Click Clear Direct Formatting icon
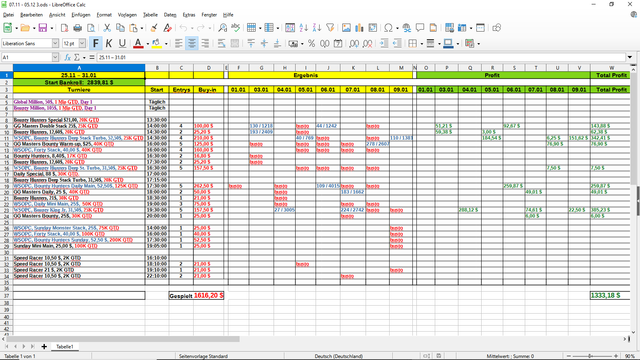 coord(167,28)
